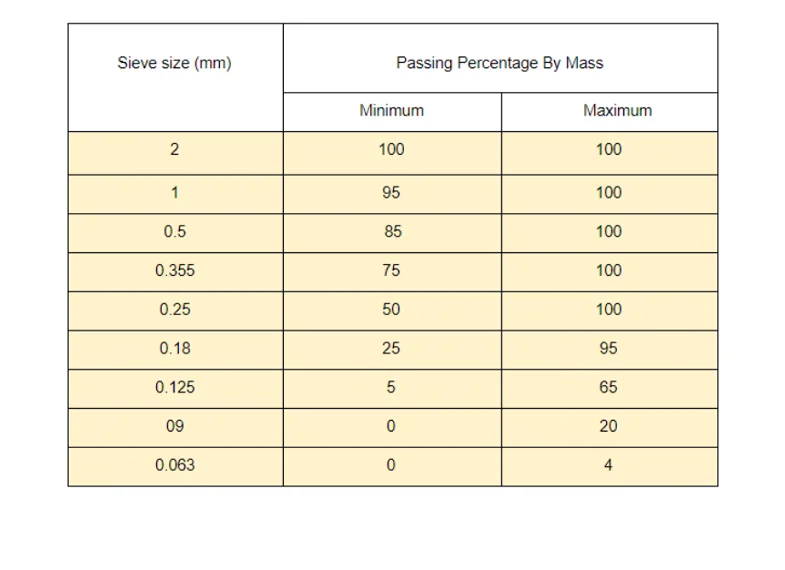Click the maximum value 20 cell

610,428
